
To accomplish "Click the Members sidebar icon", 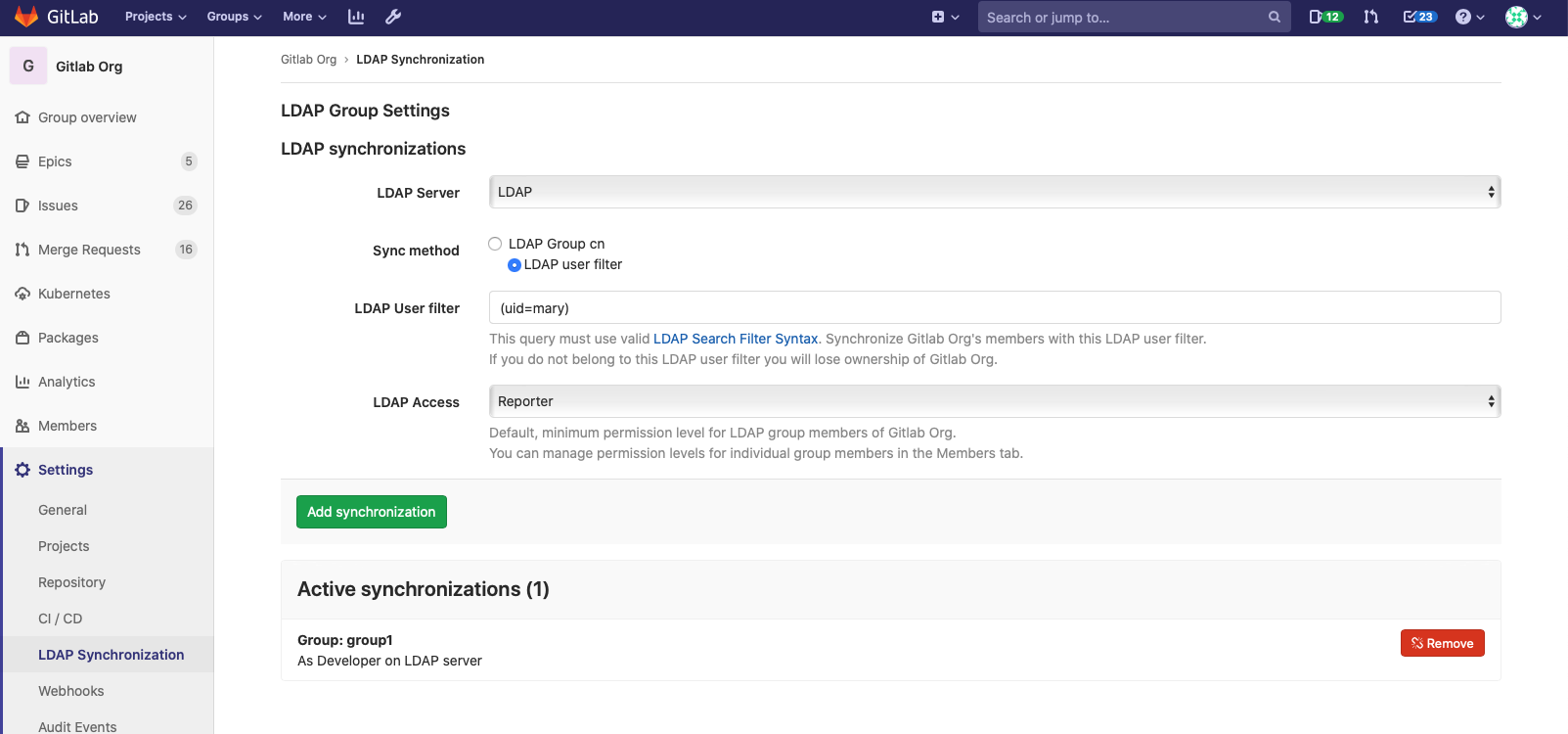I will (x=22, y=426).
